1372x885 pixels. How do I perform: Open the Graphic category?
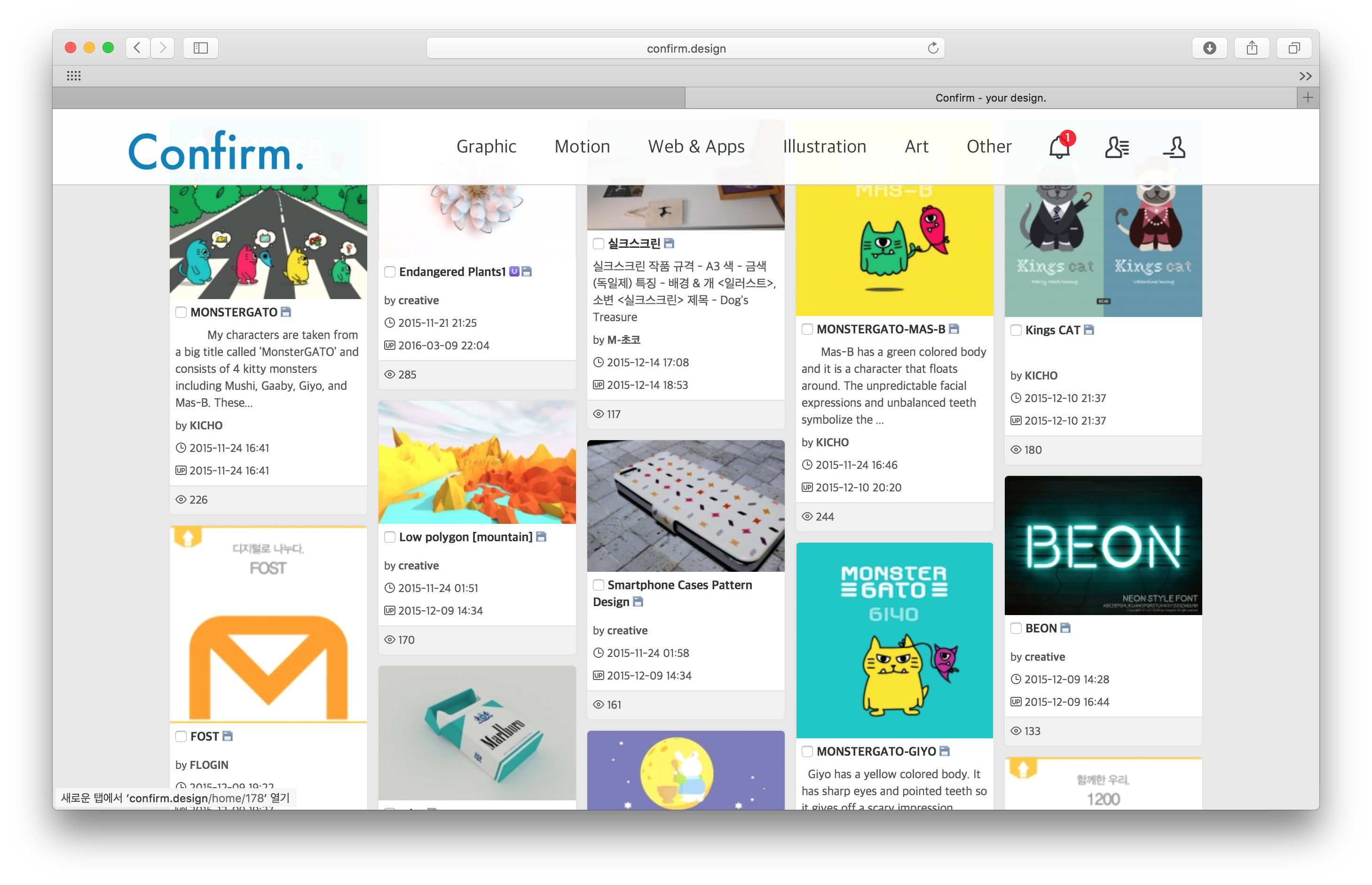click(486, 147)
